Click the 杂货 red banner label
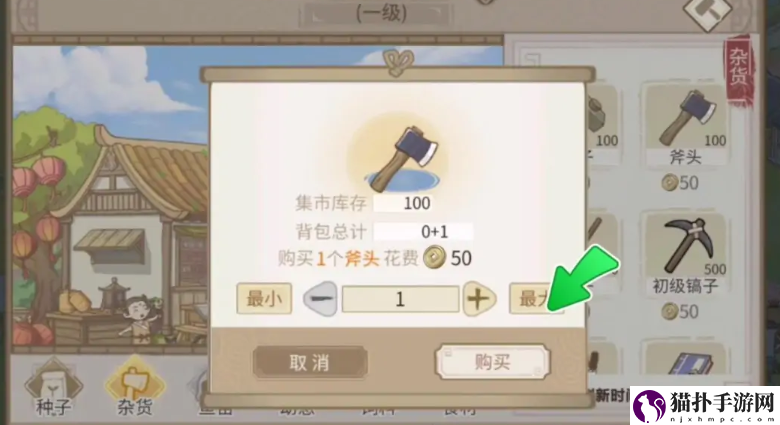This screenshot has height=425, width=780. click(738, 70)
